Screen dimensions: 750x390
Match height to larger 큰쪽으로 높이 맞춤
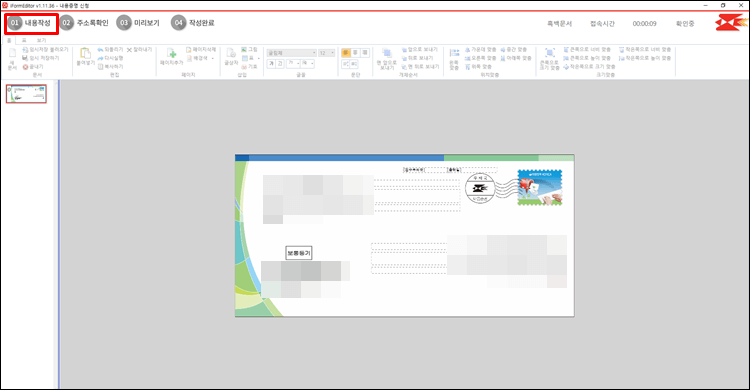click(587, 58)
